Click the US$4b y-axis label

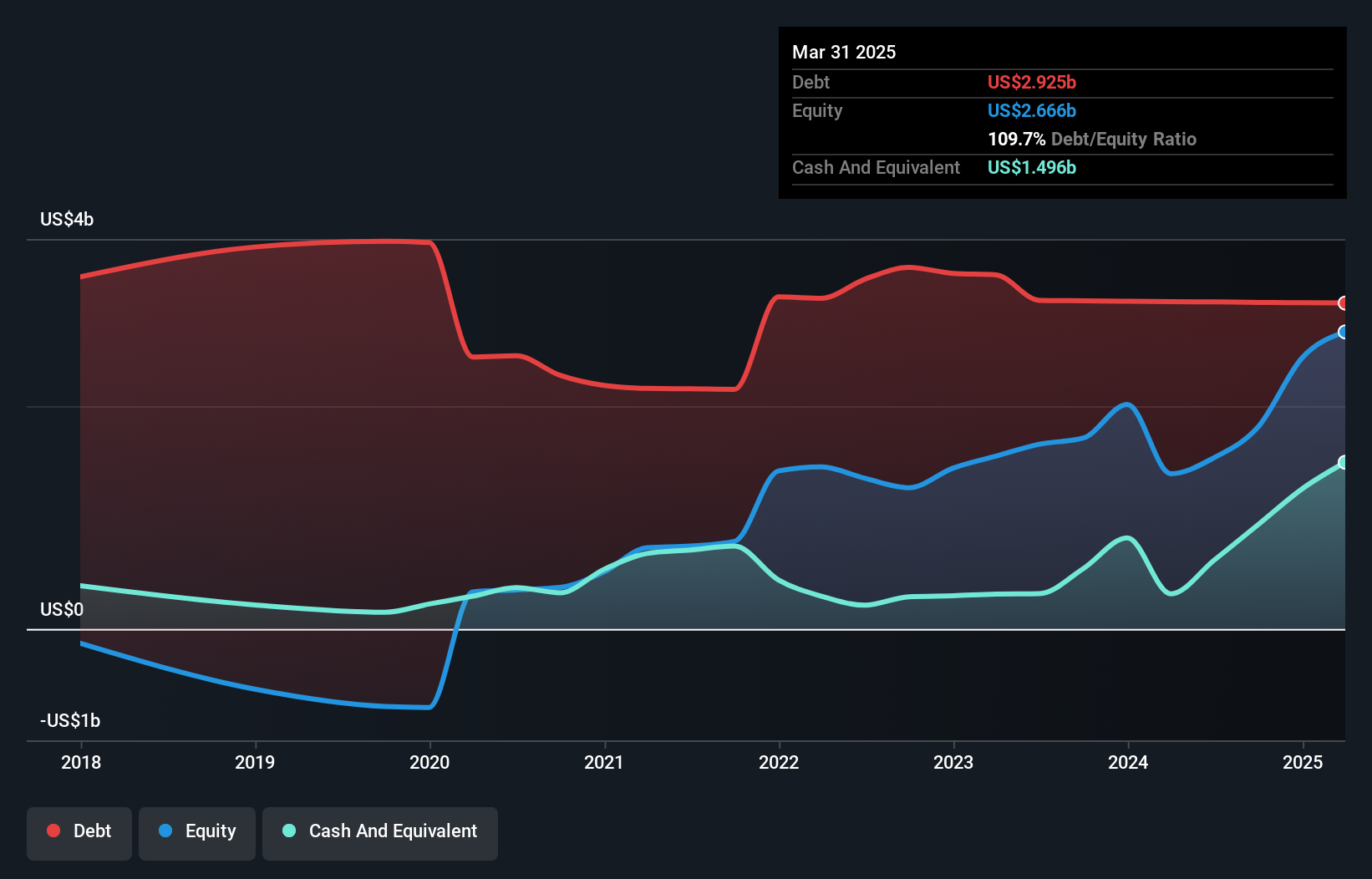(67, 220)
